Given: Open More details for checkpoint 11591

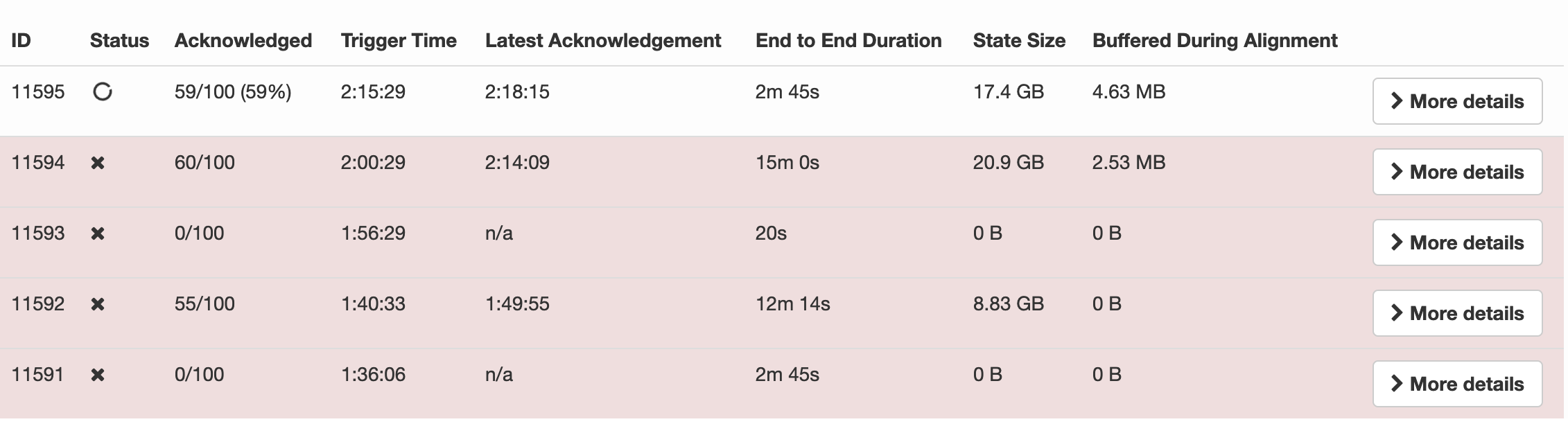Looking at the screenshot, I should (1457, 384).
